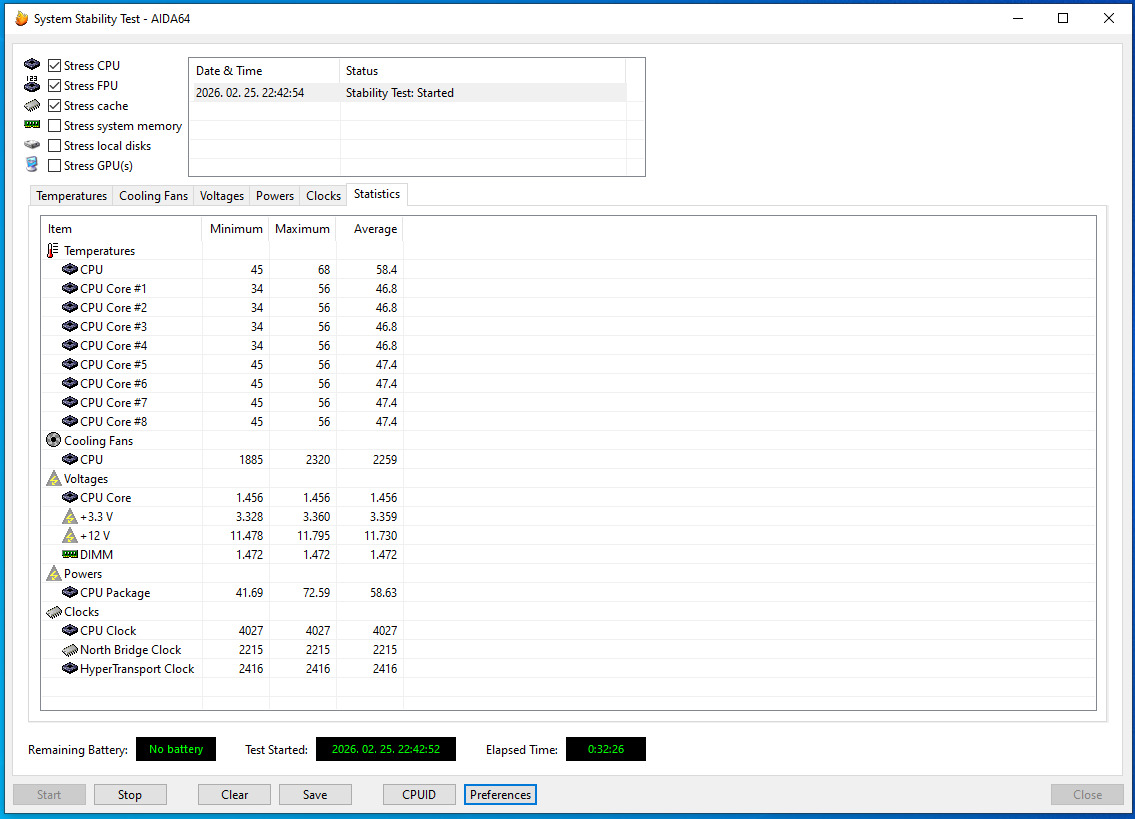Click the chip icon beside CPU Core #4
The image size is (1135, 819).
[x=69, y=345]
